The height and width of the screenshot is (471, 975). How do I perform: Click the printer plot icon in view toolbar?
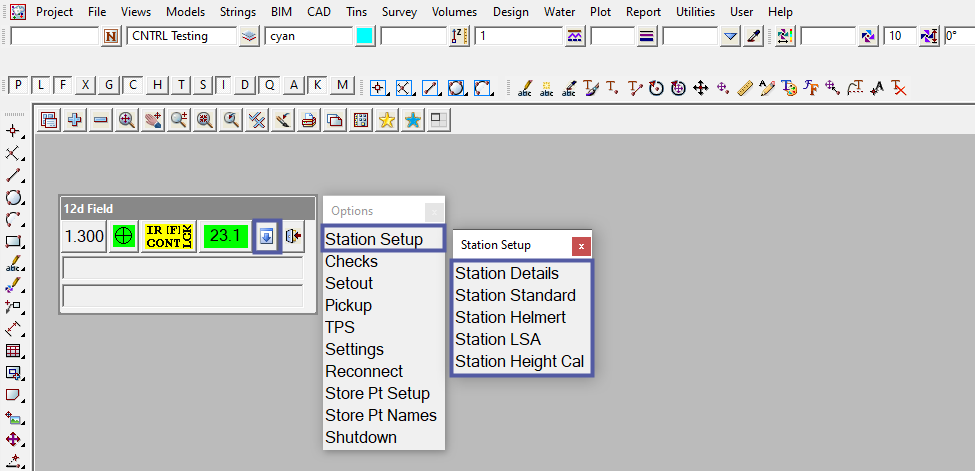(308, 120)
